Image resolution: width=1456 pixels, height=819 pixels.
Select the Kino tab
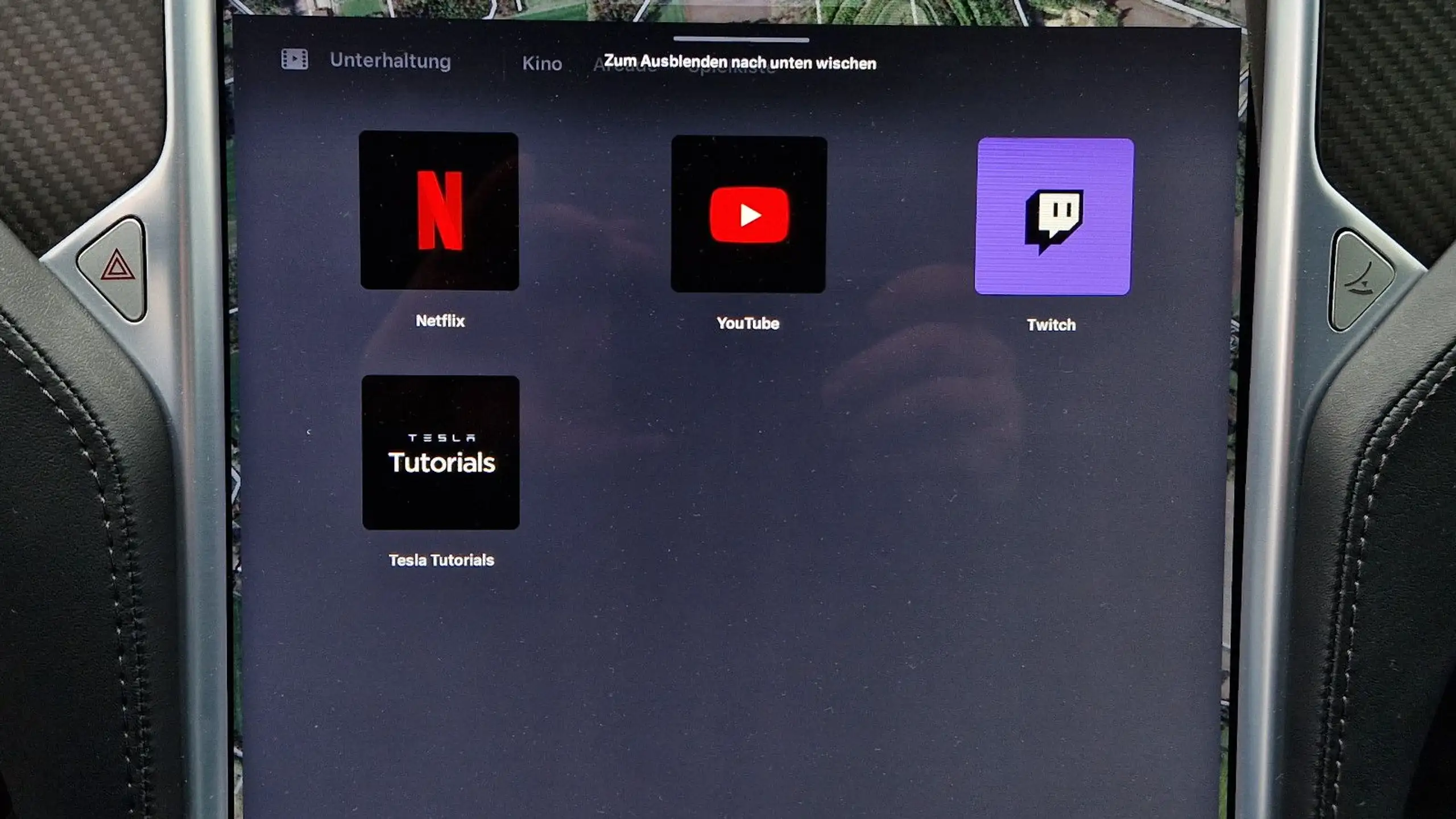point(542,63)
